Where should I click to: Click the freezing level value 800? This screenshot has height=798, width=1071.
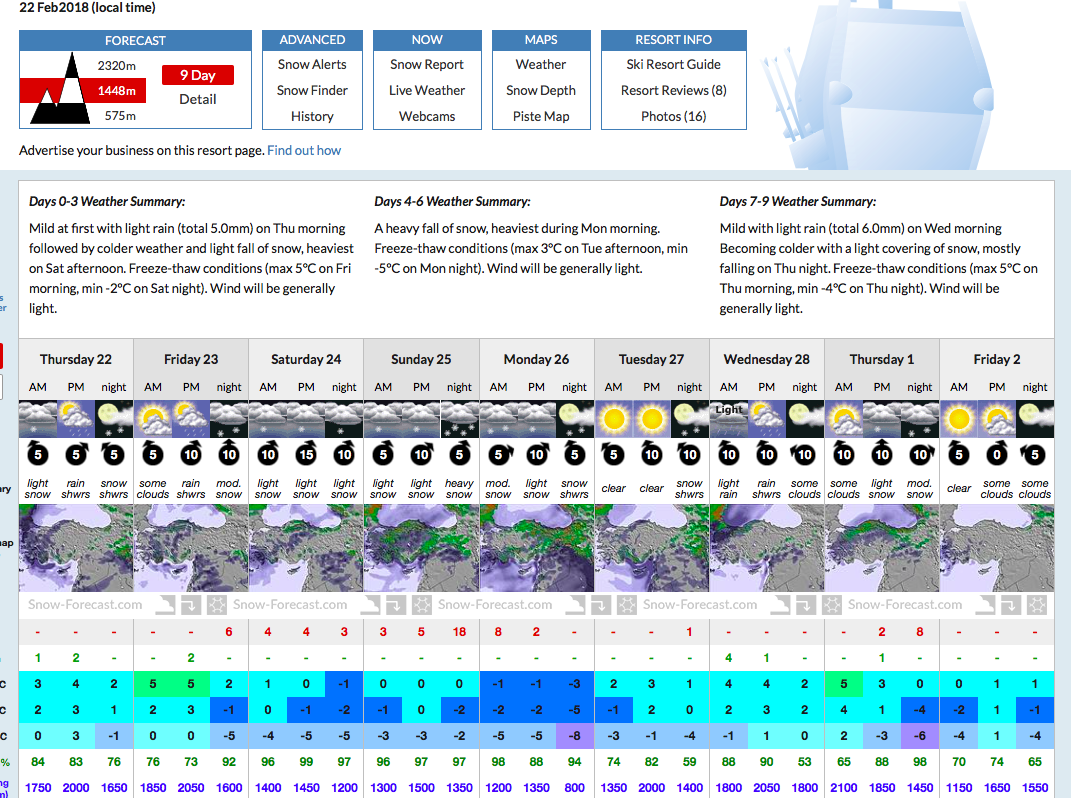574,788
